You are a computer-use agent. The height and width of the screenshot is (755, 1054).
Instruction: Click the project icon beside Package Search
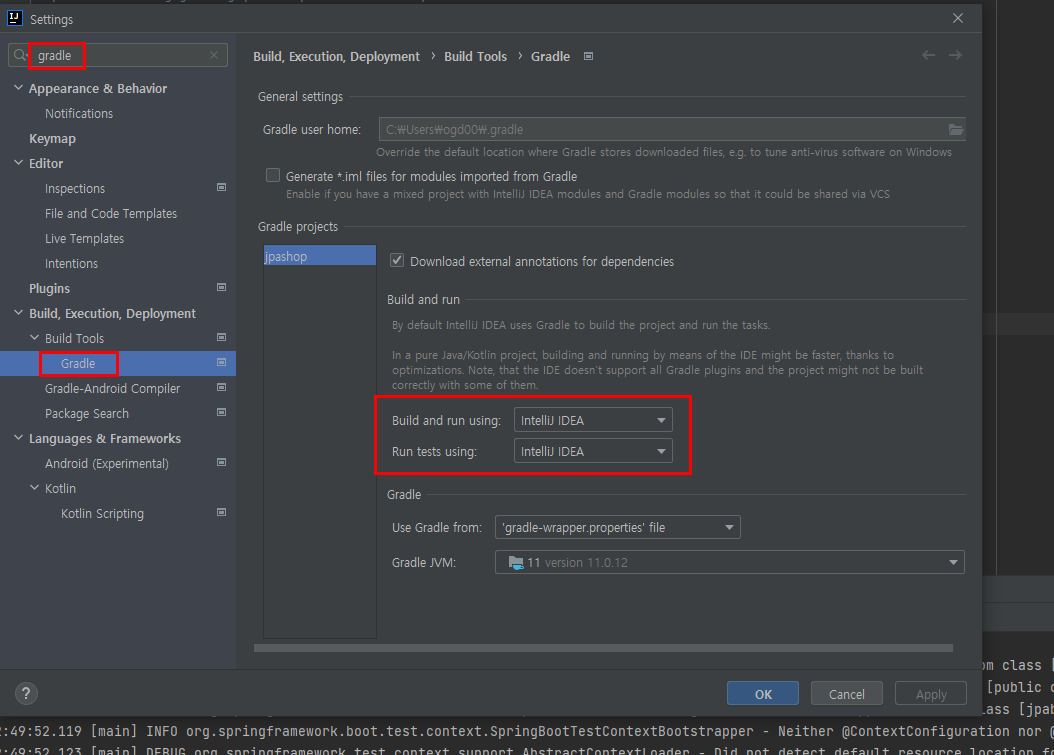[221, 412]
